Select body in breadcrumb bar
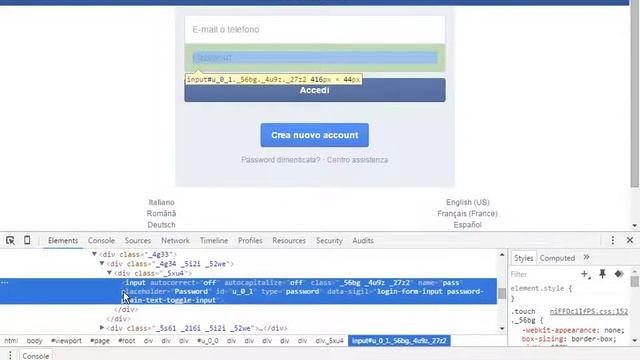The height and width of the screenshot is (360, 640). pos(34,340)
